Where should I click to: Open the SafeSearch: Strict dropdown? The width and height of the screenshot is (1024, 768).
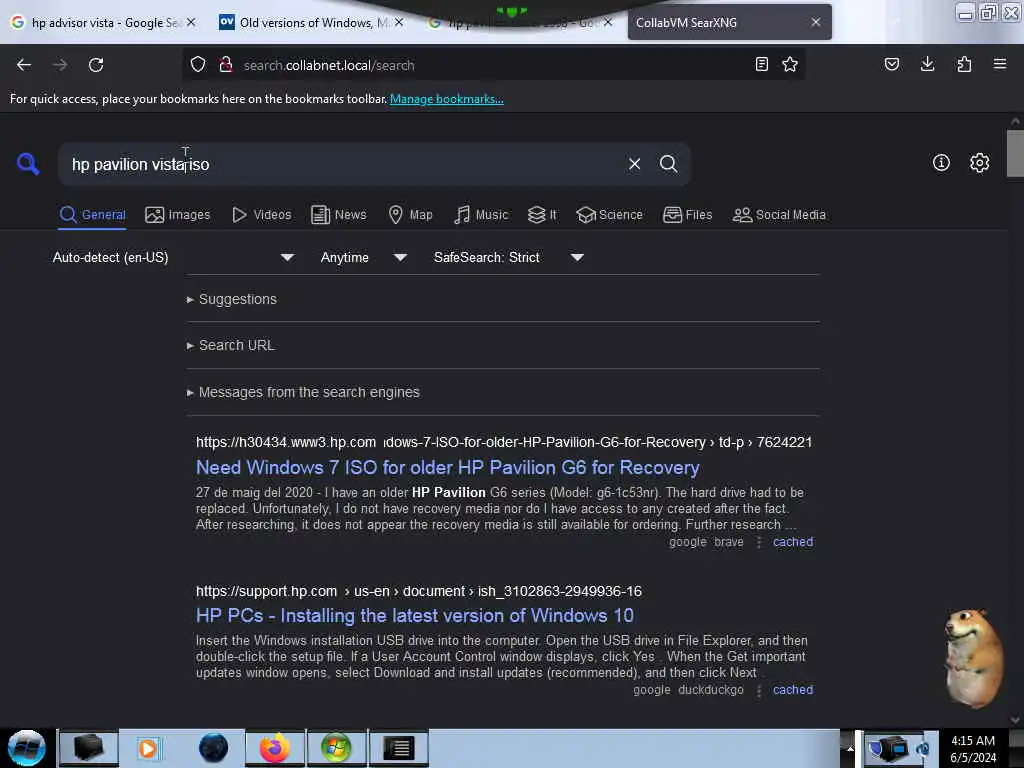(x=508, y=257)
